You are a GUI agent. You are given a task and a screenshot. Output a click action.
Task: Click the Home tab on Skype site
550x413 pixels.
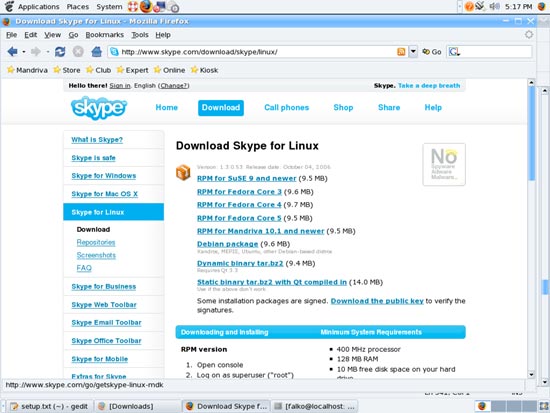coord(167,107)
